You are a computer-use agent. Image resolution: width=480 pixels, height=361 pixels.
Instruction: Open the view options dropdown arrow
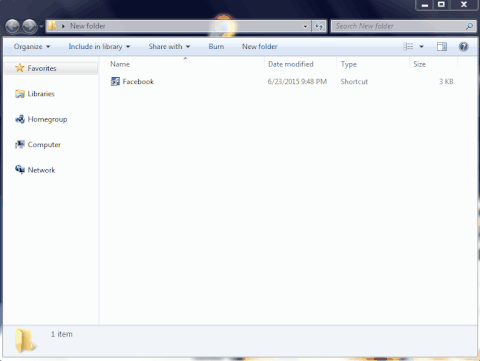[421, 47]
